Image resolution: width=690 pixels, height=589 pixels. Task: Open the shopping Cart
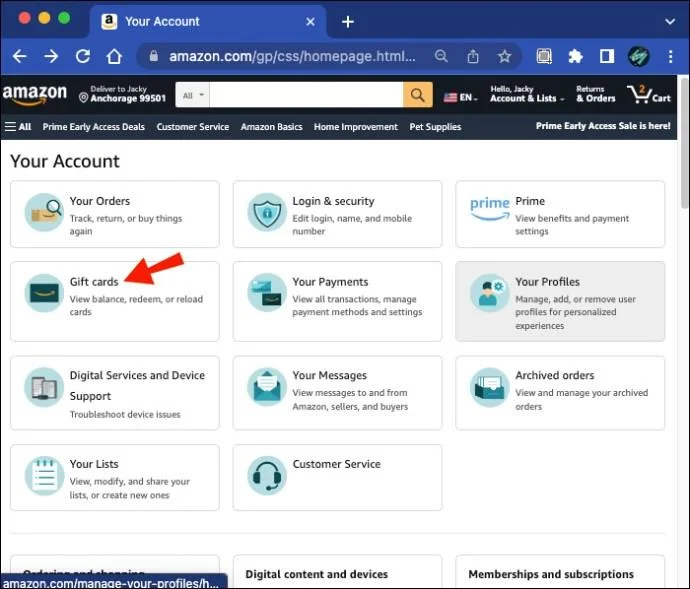pos(649,94)
